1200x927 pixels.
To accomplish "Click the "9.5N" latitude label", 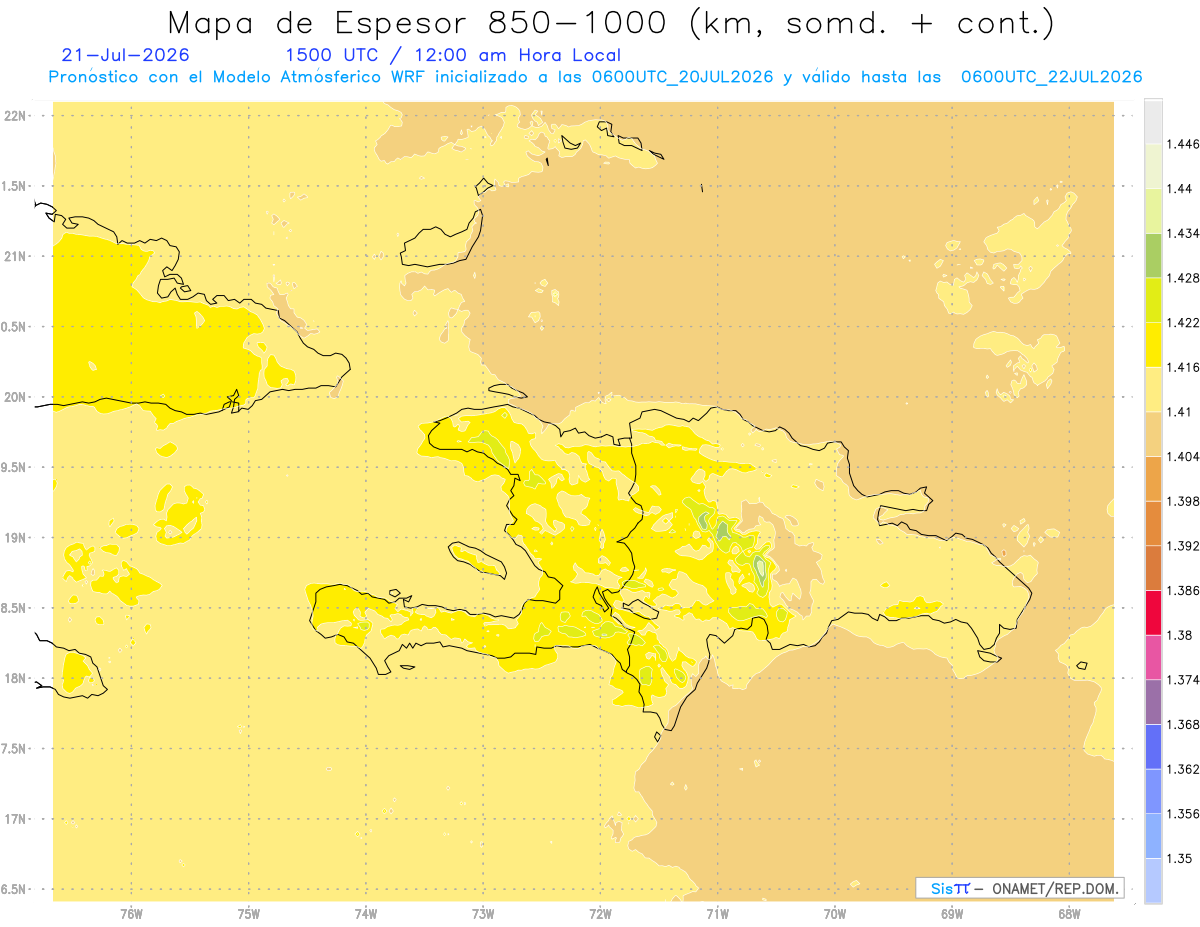I will [x=14, y=468].
